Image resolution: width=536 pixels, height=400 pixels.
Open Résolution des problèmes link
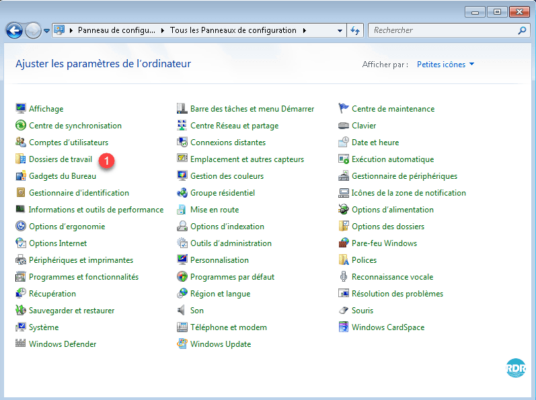(x=397, y=294)
